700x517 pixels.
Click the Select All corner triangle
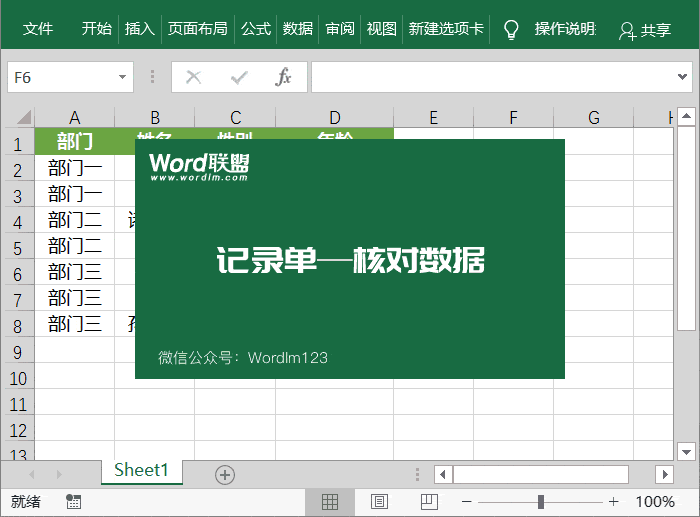21,117
